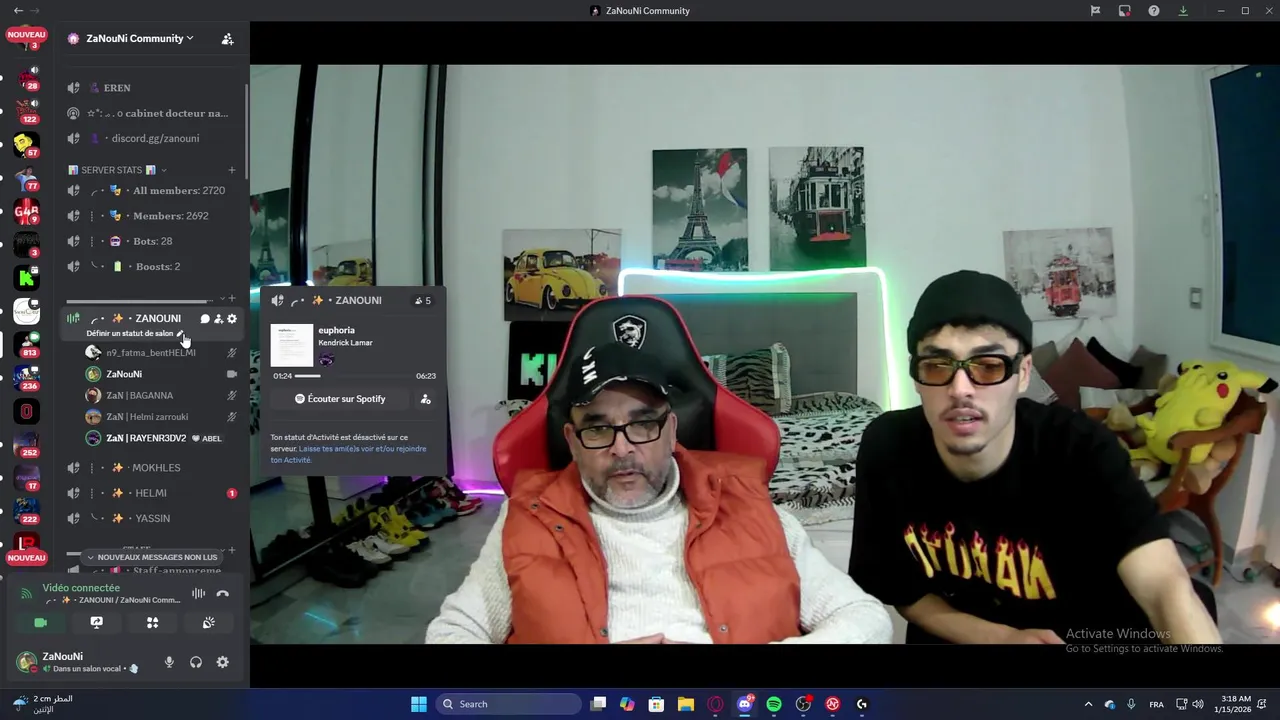Seek the Spotify song progress bar
This screenshot has width=1280, height=720.
(x=354, y=376)
